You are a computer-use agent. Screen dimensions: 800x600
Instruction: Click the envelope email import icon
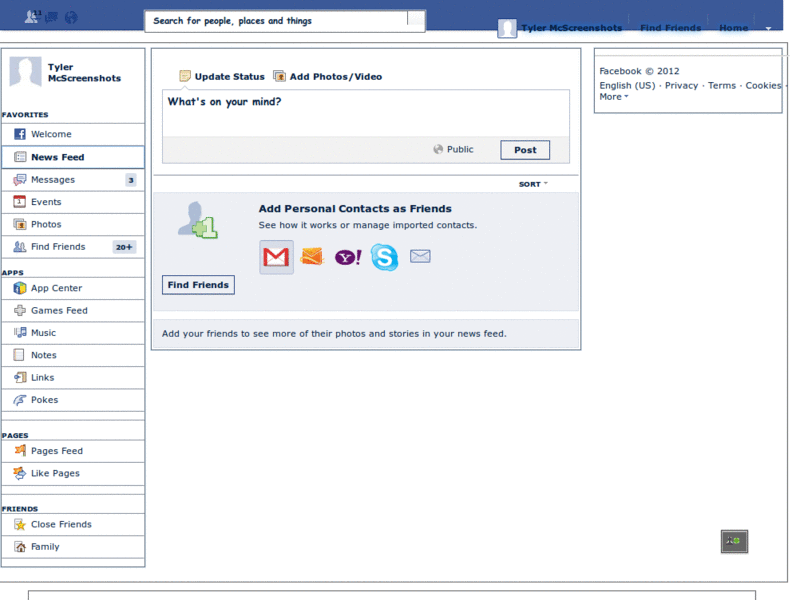(x=420, y=257)
